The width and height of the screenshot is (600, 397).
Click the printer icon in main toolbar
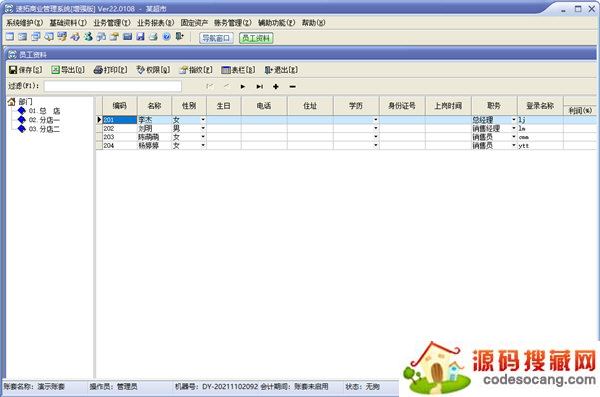tap(153, 37)
